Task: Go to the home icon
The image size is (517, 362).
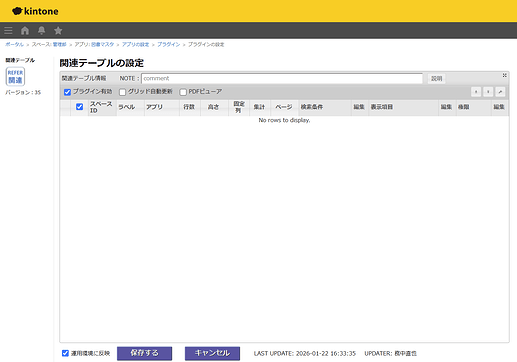Action: (25, 31)
